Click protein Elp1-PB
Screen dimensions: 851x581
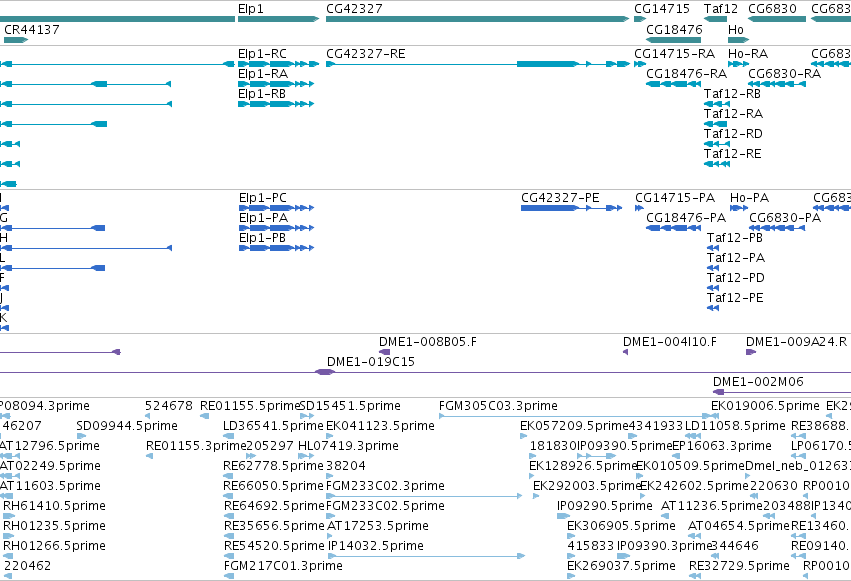point(276,248)
